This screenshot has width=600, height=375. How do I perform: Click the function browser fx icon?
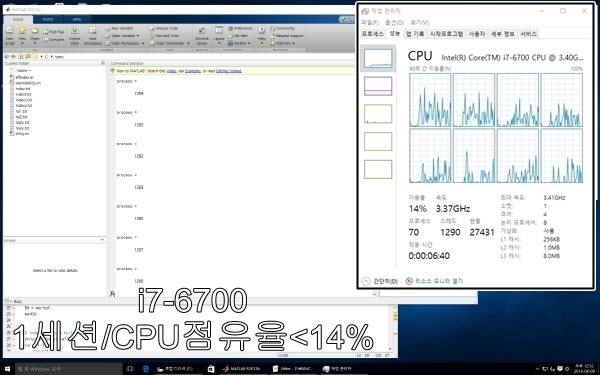click(x=112, y=293)
